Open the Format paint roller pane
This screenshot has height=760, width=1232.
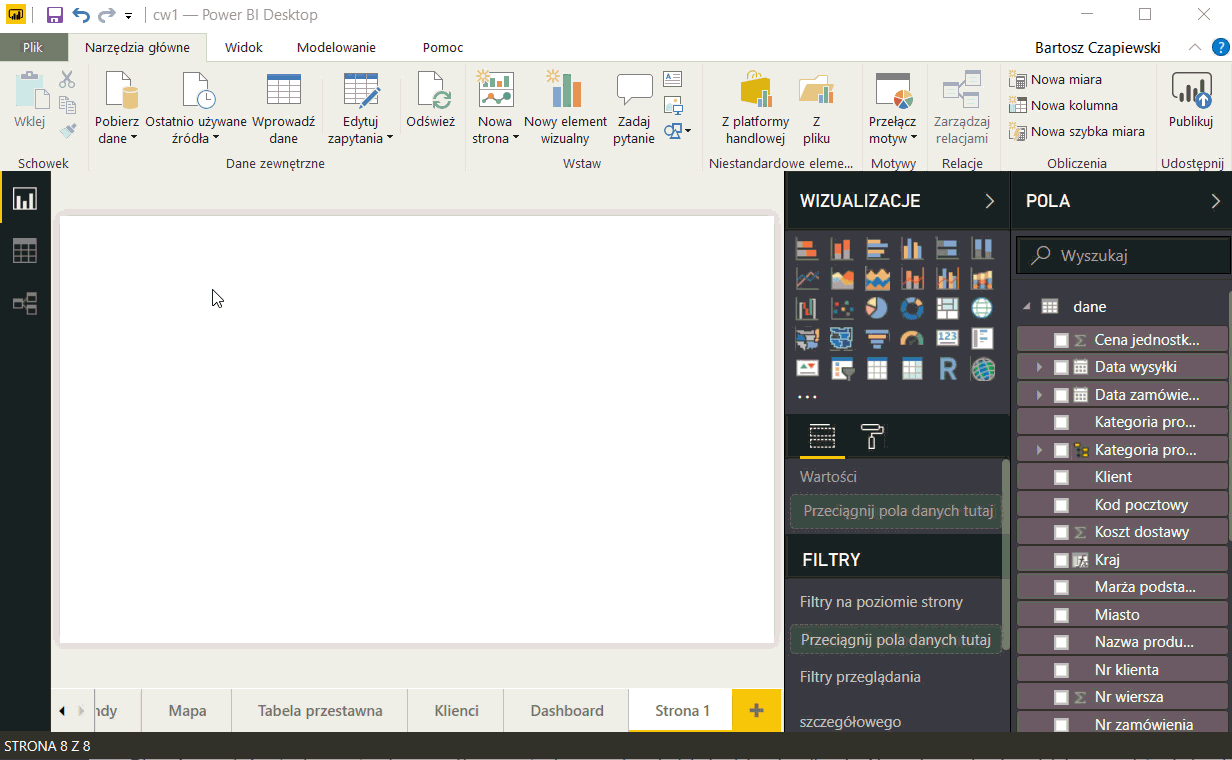pyautogui.click(x=872, y=436)
